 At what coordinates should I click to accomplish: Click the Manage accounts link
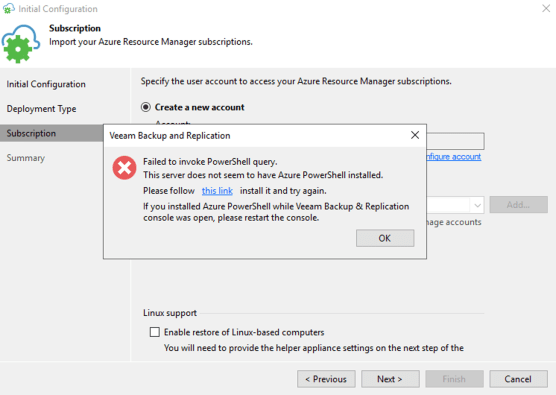(x=454, y=222)
